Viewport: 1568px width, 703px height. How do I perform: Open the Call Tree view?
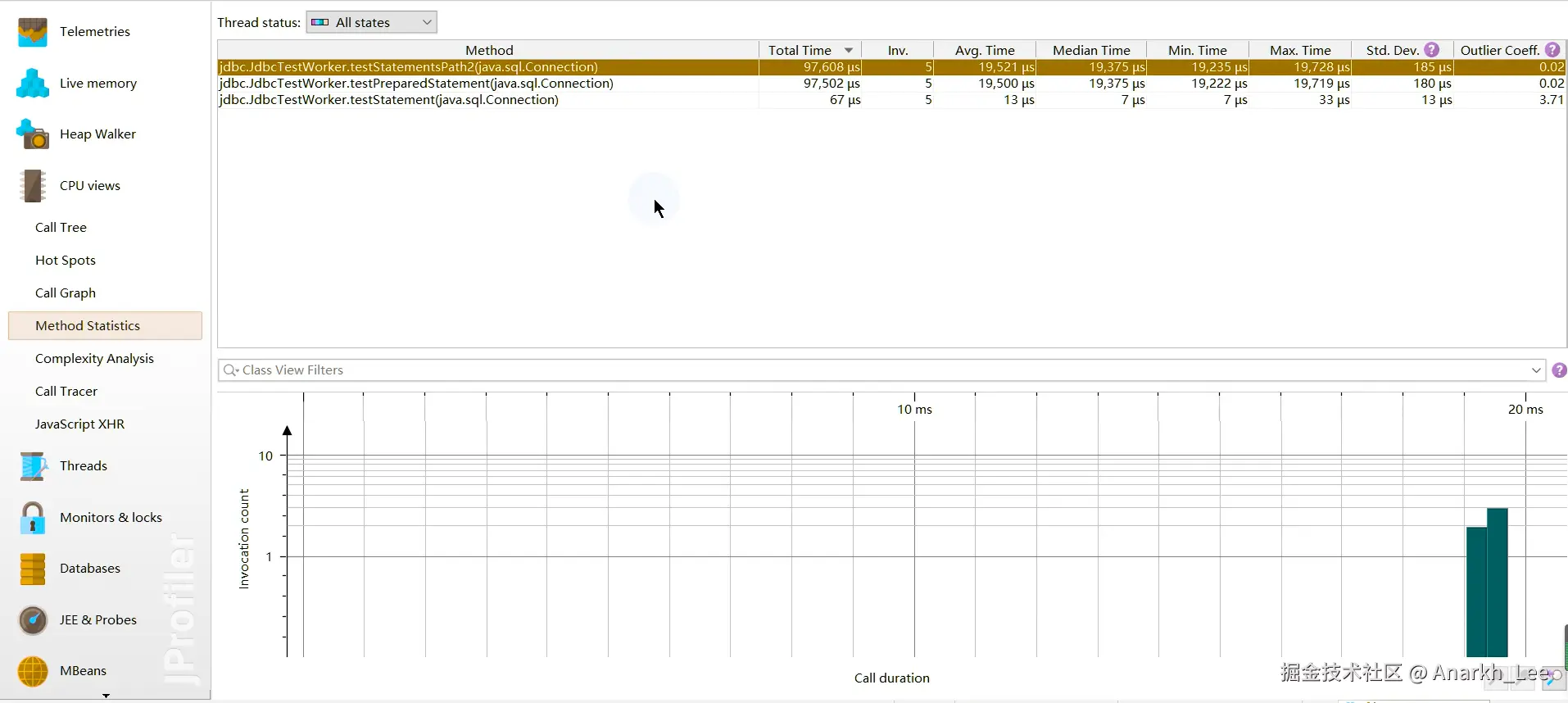[61, 227]
